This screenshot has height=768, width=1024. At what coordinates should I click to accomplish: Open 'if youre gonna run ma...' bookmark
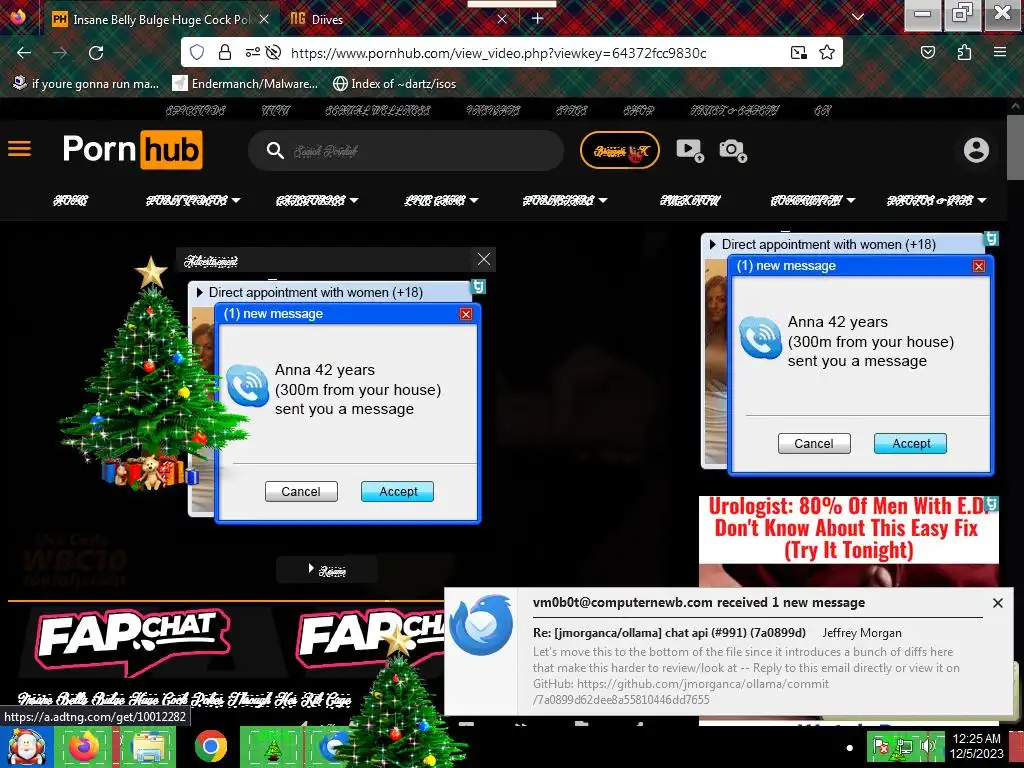click(x=86, y=84)
